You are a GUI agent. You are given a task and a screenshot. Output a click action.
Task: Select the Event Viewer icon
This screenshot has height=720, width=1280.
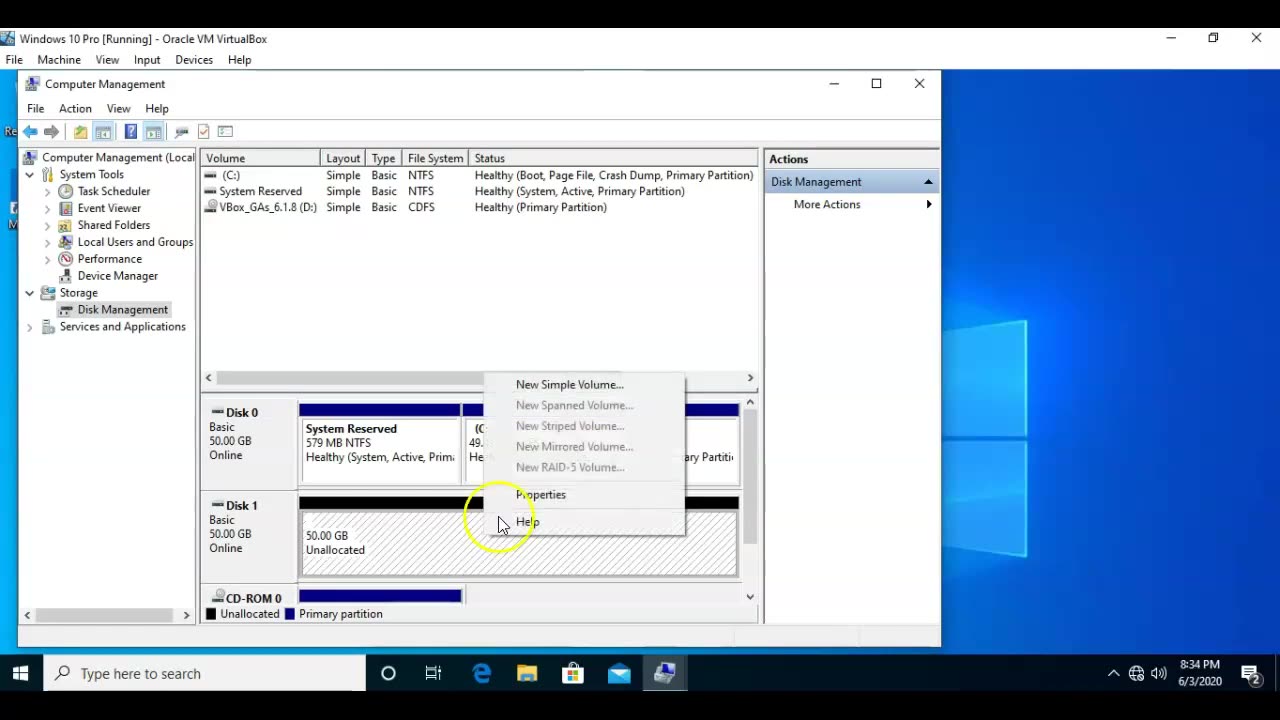pos(66,208)
